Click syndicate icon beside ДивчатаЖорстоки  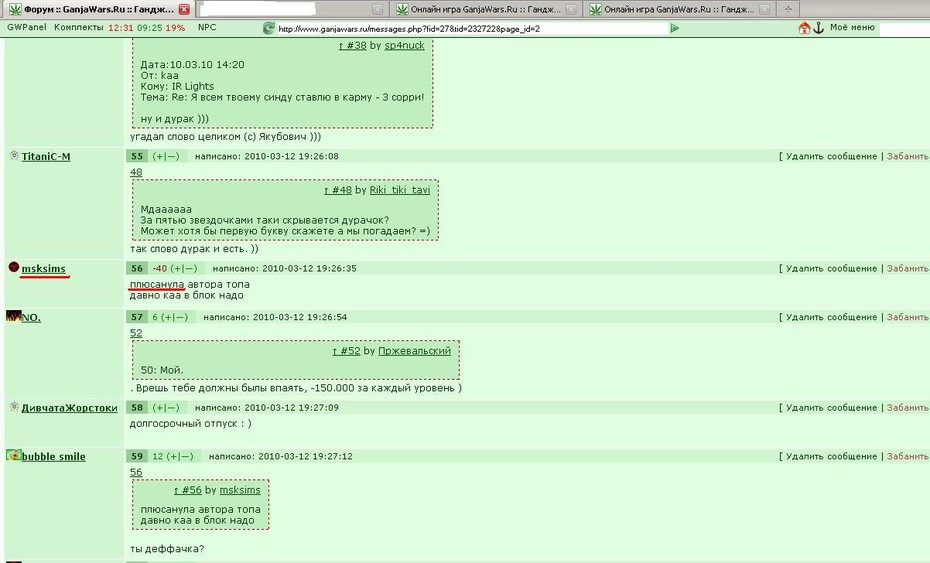14,407
